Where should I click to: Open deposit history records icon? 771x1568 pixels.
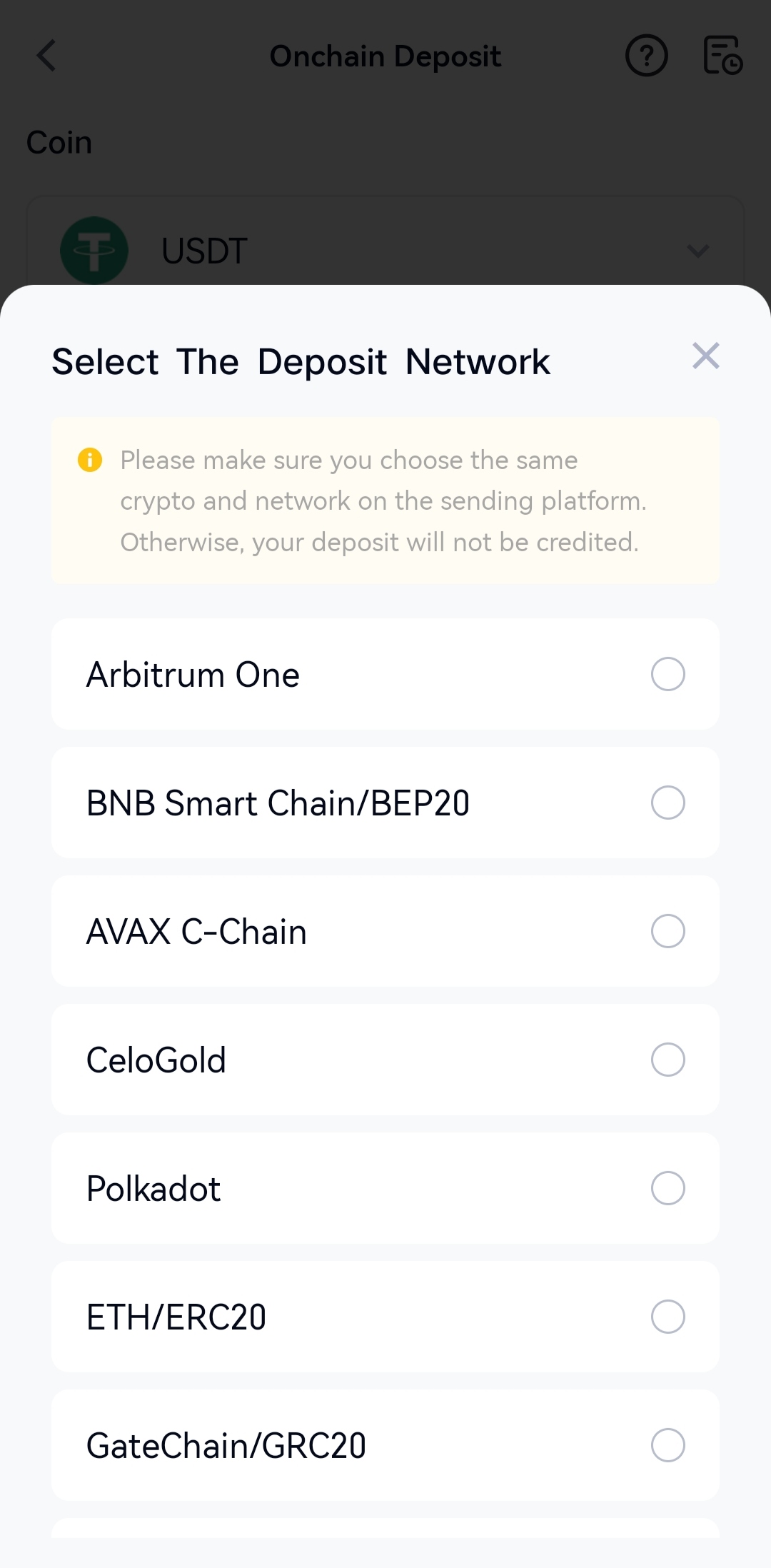[722, 56]
